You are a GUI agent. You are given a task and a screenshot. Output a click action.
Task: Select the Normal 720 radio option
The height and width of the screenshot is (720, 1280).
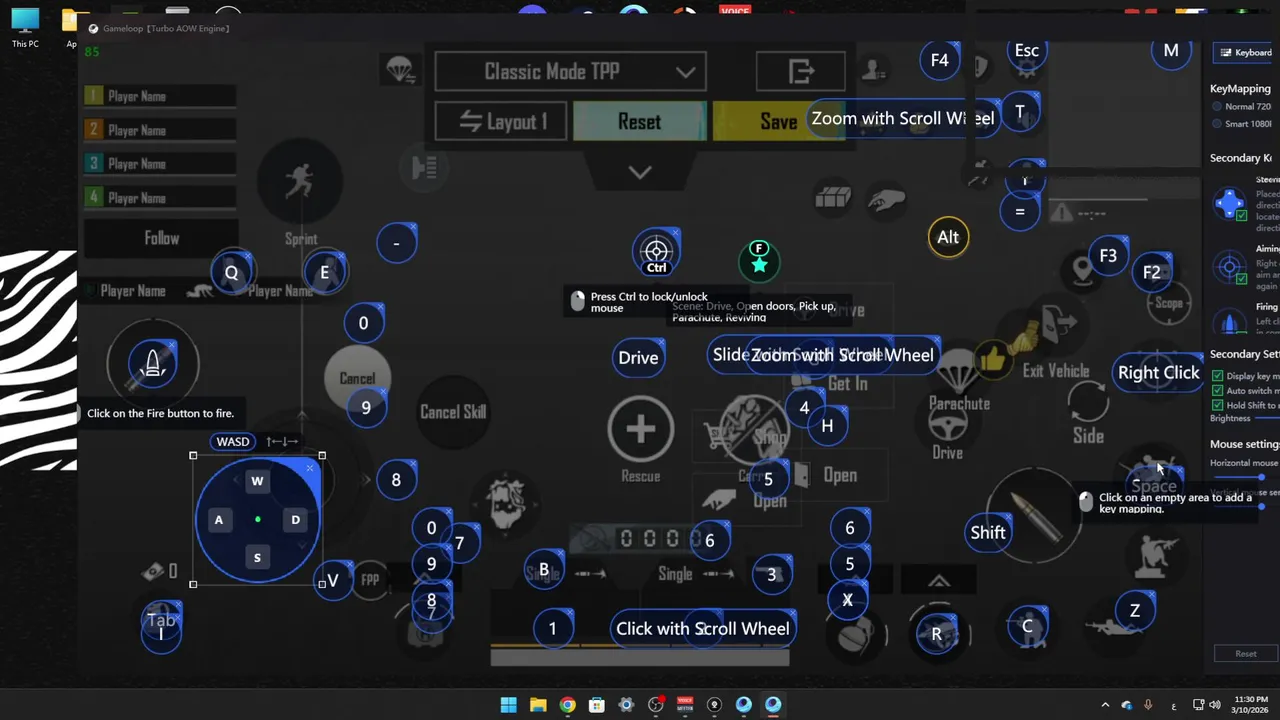pos(1217,106)
